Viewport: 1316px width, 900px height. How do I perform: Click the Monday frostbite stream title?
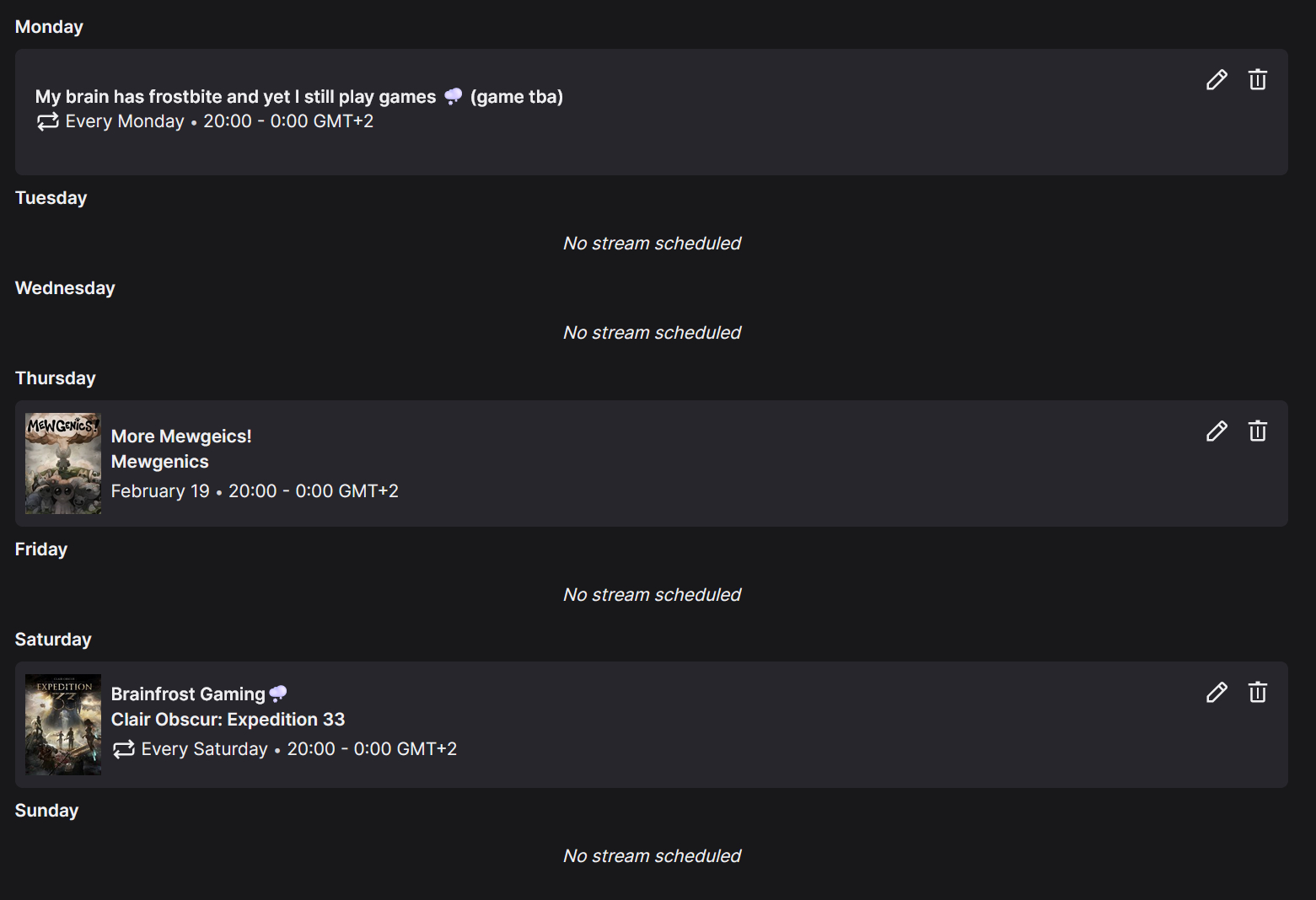(x=236, y=97)
